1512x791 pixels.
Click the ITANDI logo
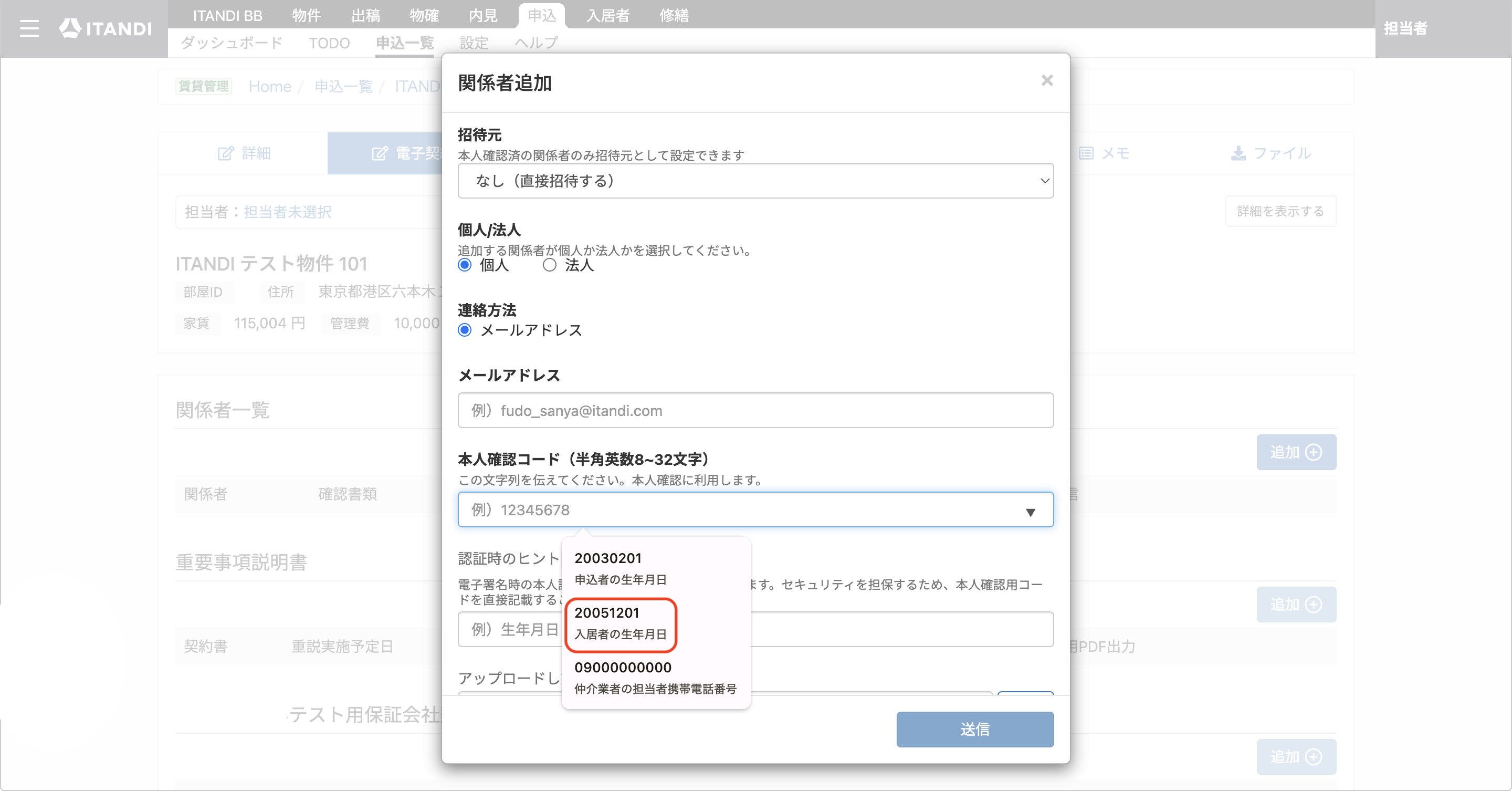click(105, 28)
